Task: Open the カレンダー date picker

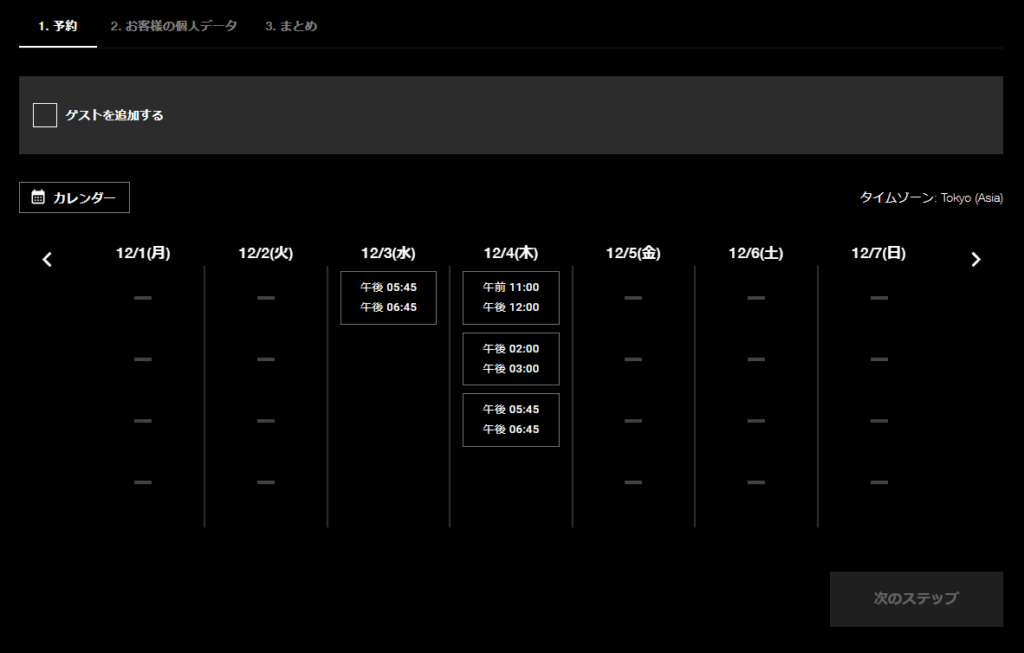Action: tap(74, 198)
